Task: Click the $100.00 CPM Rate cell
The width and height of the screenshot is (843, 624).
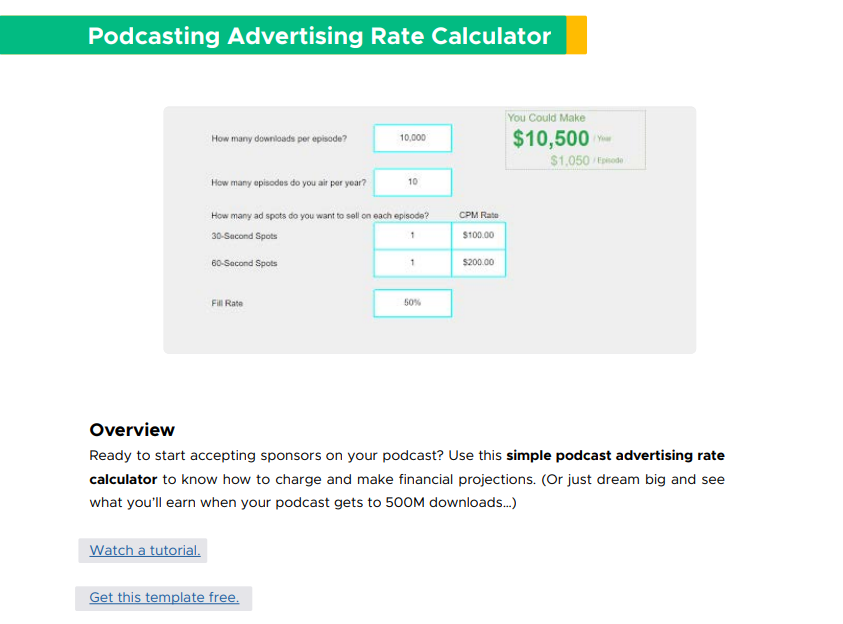Action: pyautogui.click(x=478, y=236)
